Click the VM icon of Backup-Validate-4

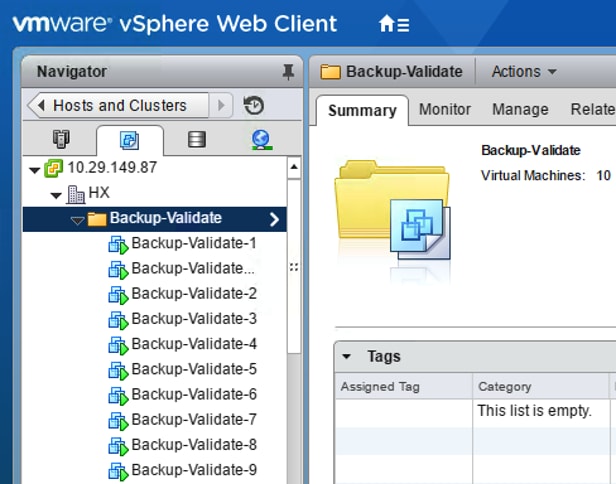click(x=118, y=345)
